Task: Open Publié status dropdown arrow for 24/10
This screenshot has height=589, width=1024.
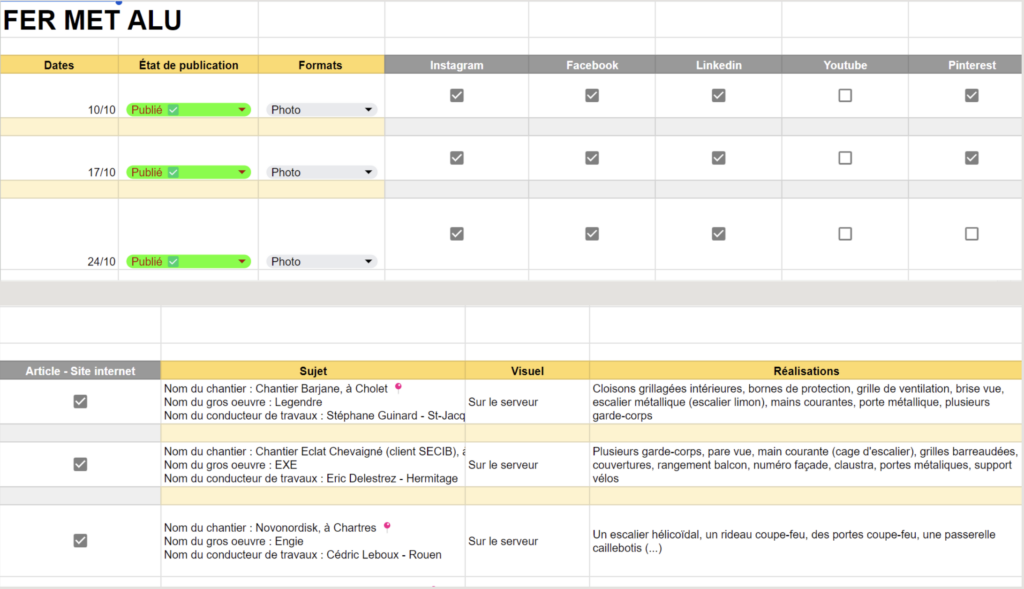Action: pyautogui.click(x=242, y=261)
